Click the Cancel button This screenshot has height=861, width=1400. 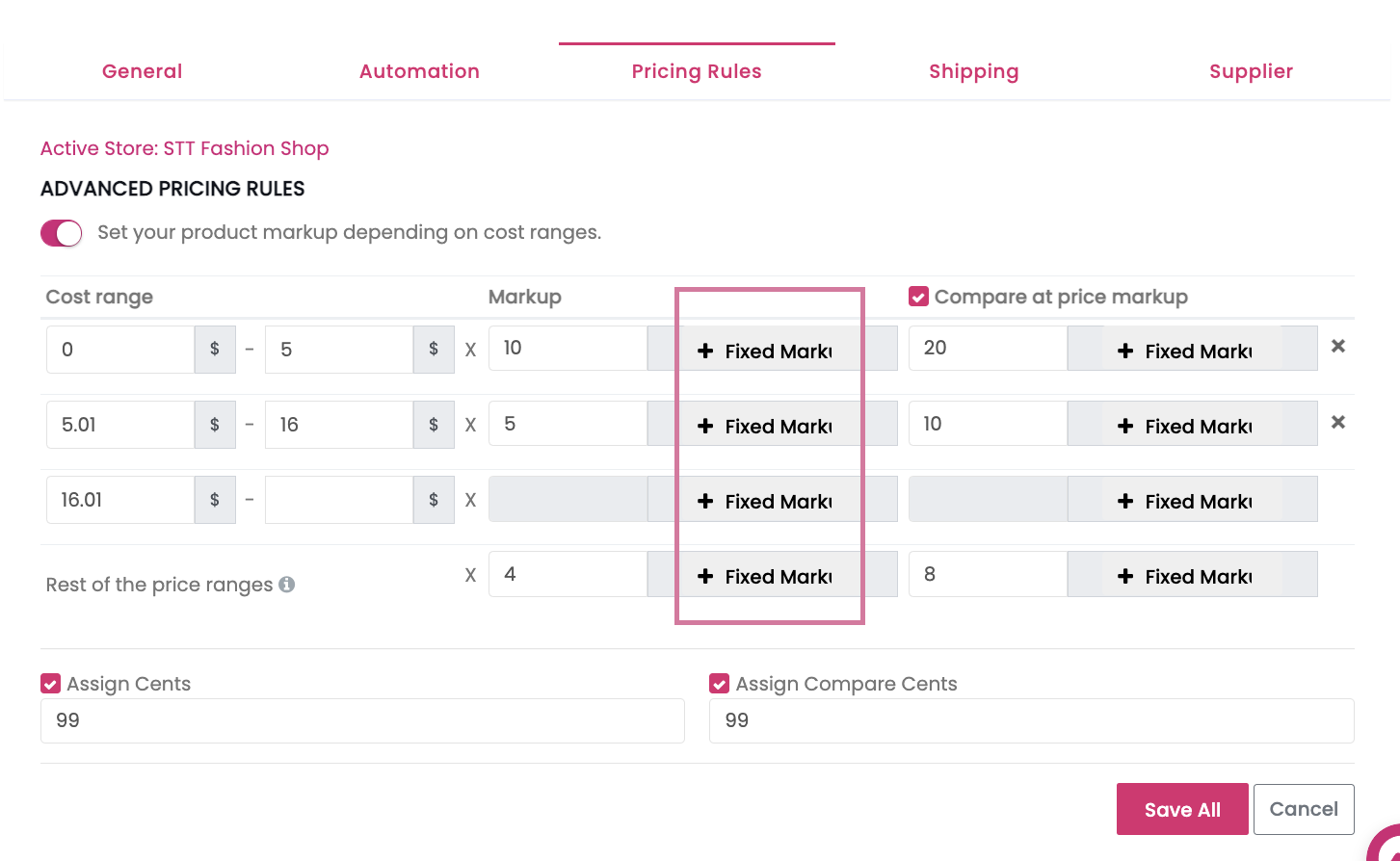(1304, 809)
